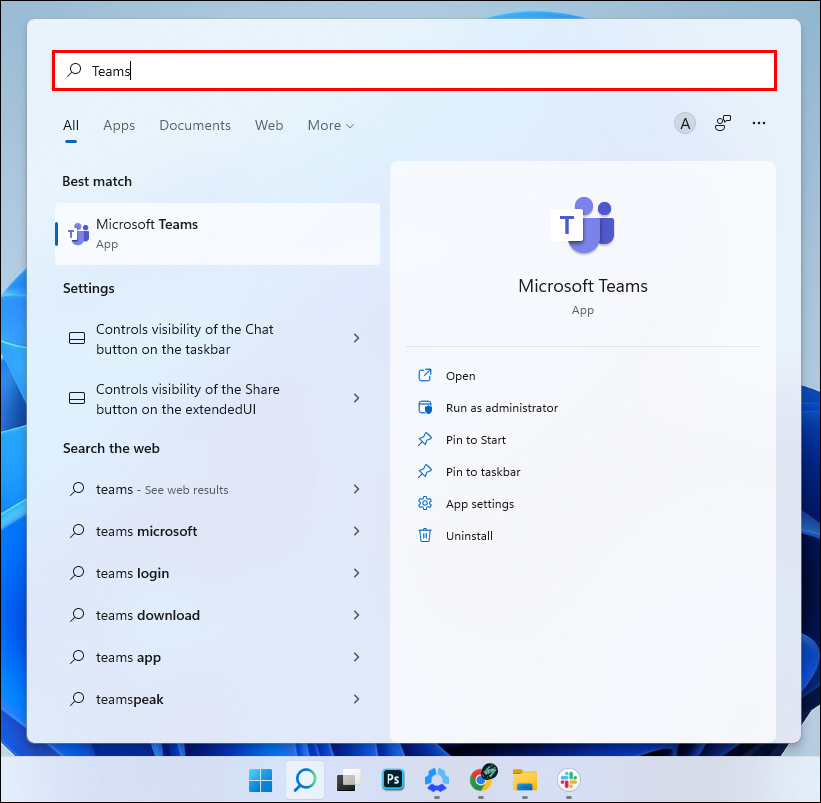Expand chevron for 'teams login'
This screenshot has width=821, height=803.
pos(357,573)
